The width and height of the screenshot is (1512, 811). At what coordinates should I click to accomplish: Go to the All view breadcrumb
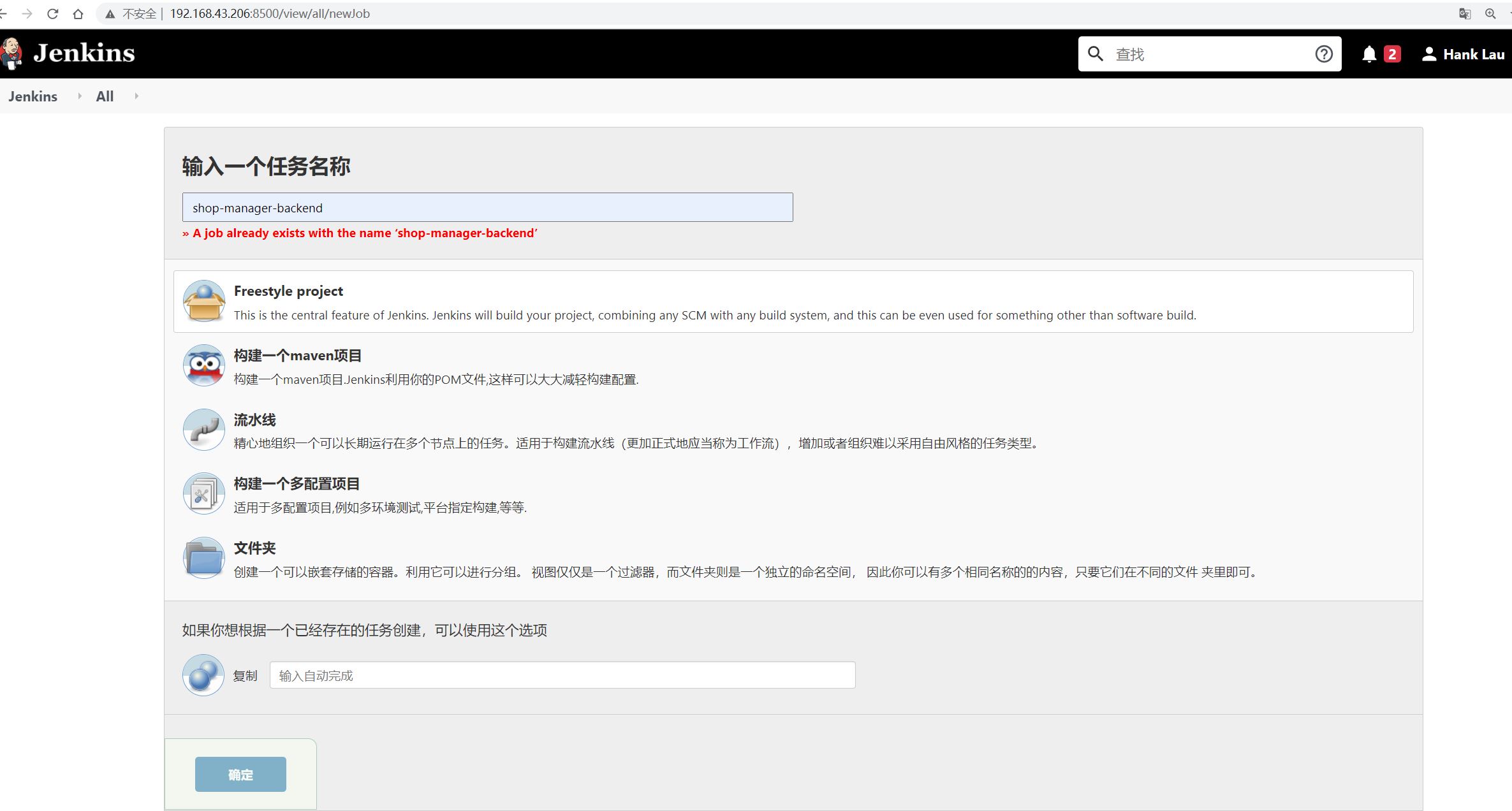(x=105, y=96)
